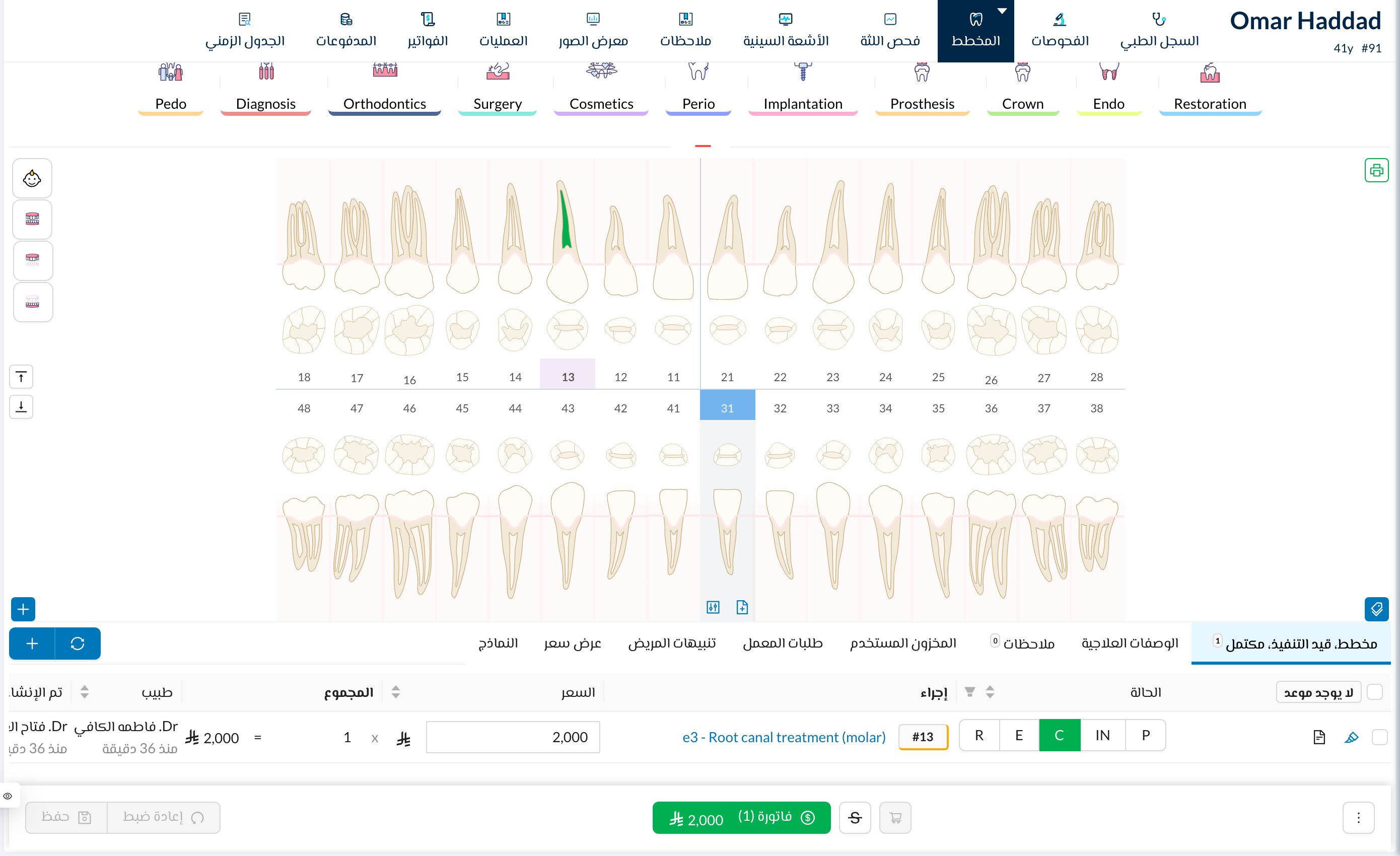Open the Cosmetics treatment category

[x=601, y=88]
